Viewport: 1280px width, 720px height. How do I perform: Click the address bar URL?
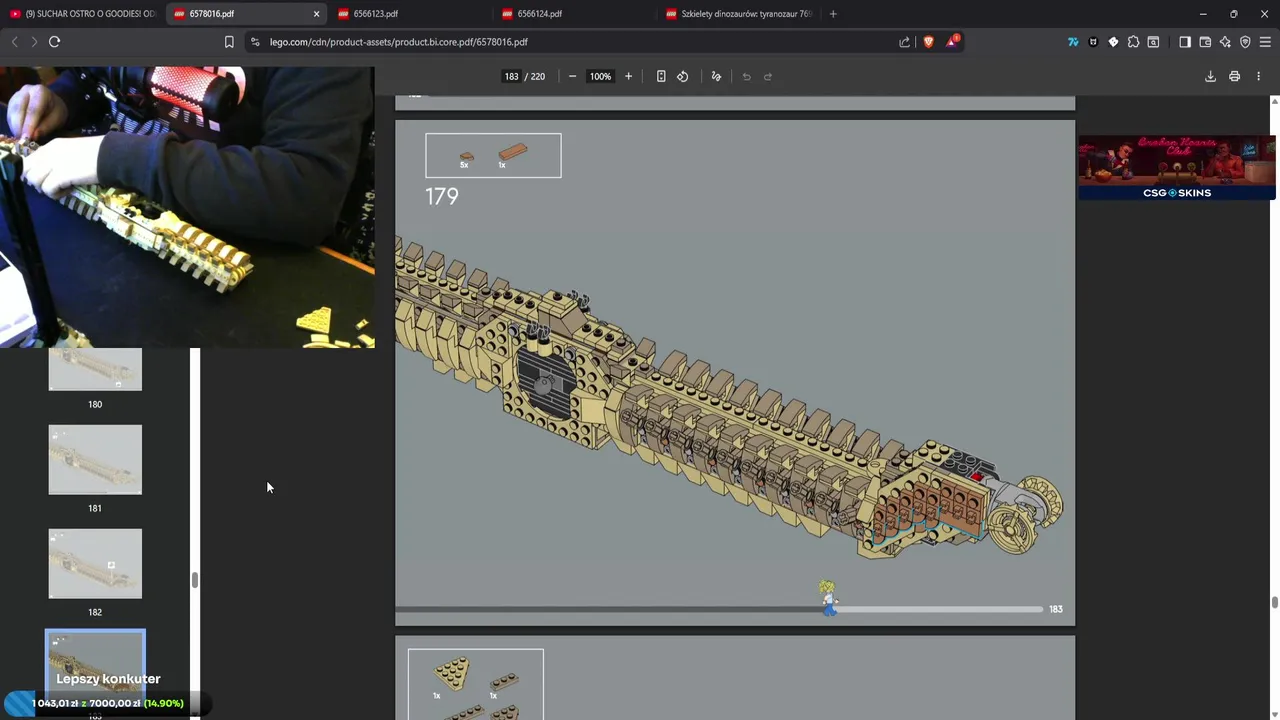(398, 42)
